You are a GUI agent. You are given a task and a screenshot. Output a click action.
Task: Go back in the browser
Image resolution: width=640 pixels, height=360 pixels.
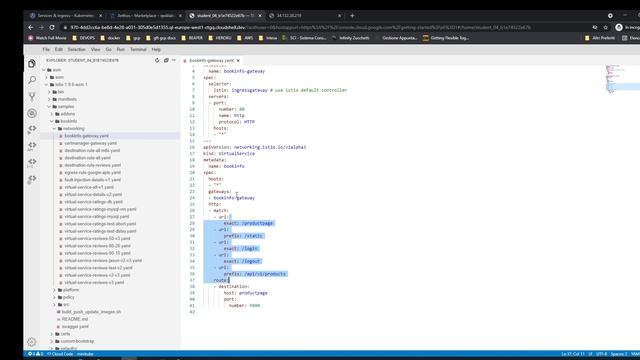click(31, 27)
